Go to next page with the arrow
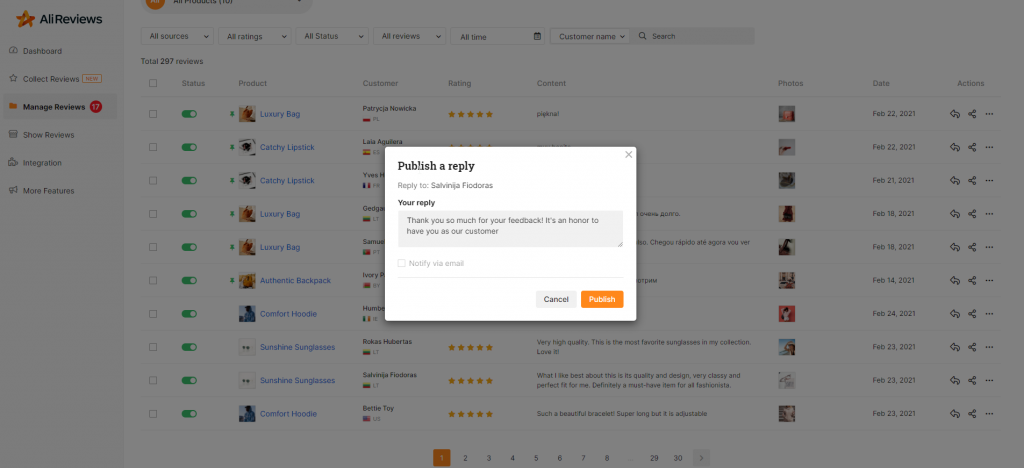The height and width of the screenshot is (468, 1024). pos(701,458)
